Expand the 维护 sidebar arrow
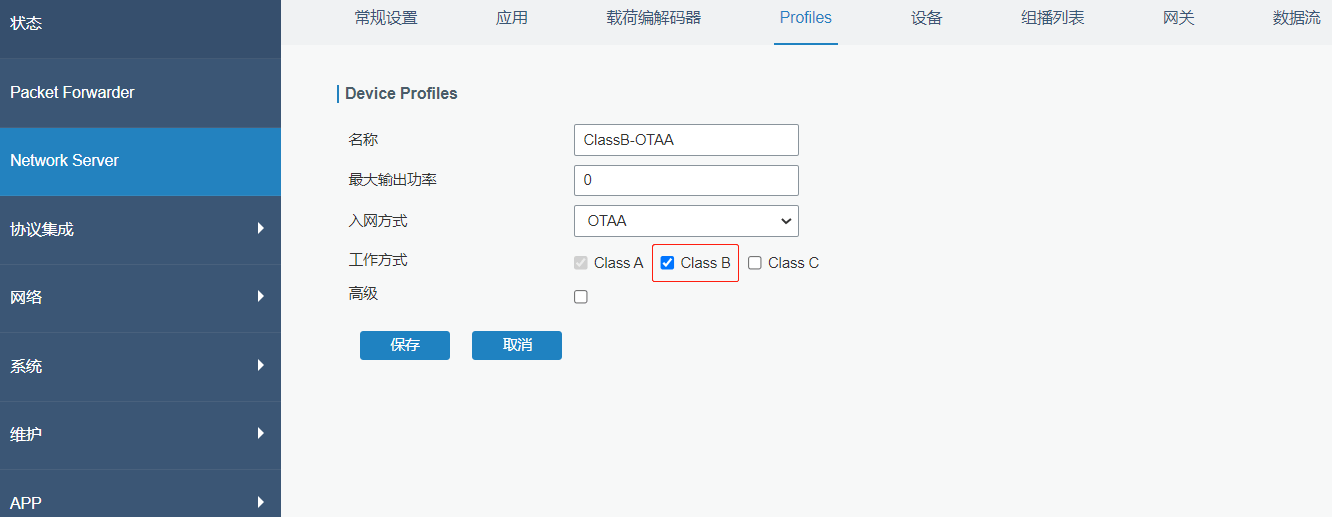Viewport: 1332px width, 517px height. [260, 434]
